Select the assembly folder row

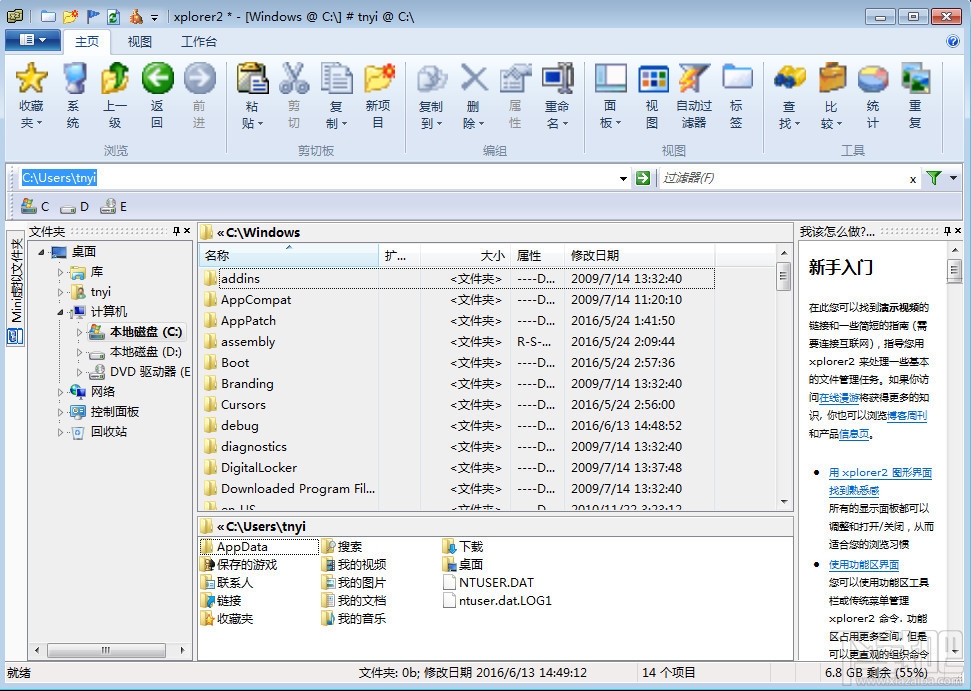[x=458, y=342]
